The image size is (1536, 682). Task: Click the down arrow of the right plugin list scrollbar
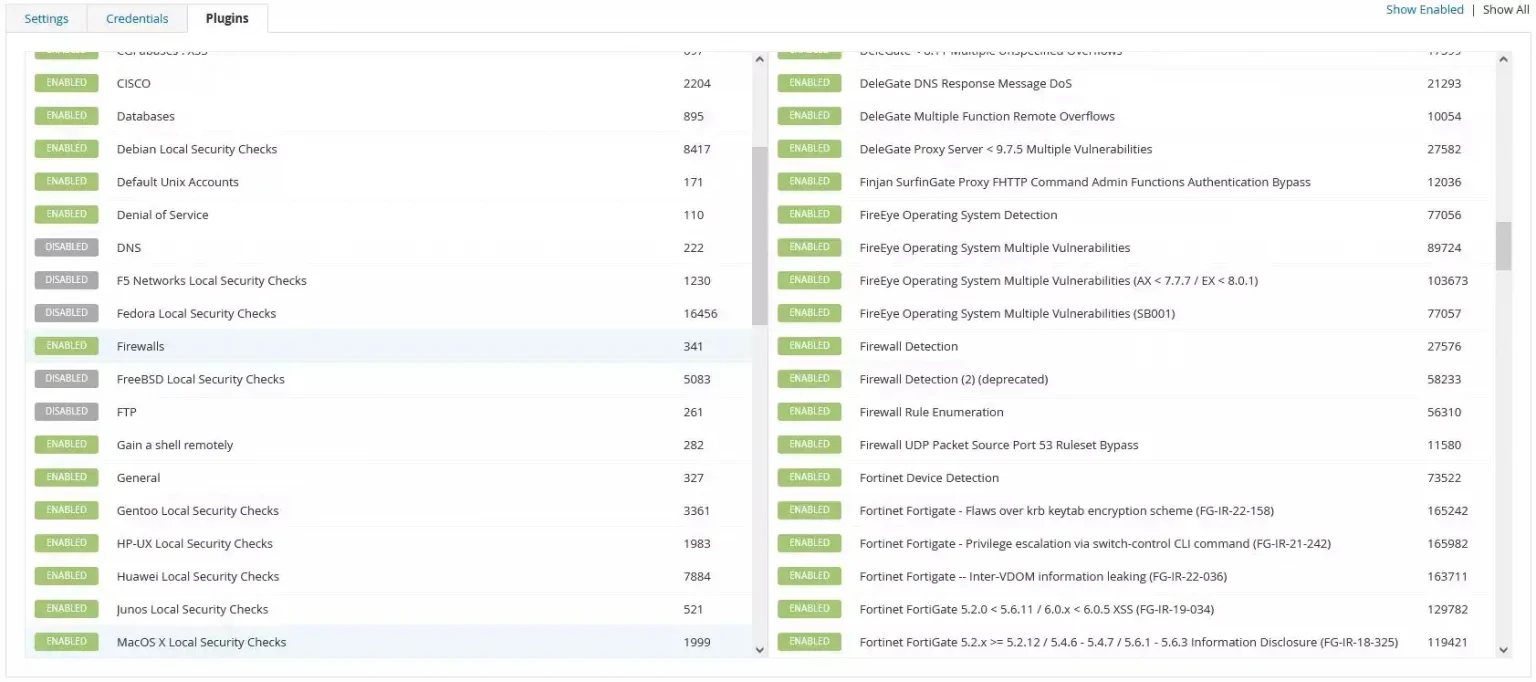point(1503,649)
